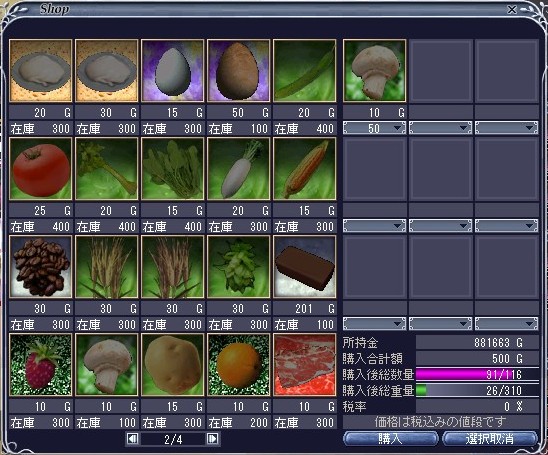Click the 881663 G money value
The image size is (548, 455).
(498, 343)
